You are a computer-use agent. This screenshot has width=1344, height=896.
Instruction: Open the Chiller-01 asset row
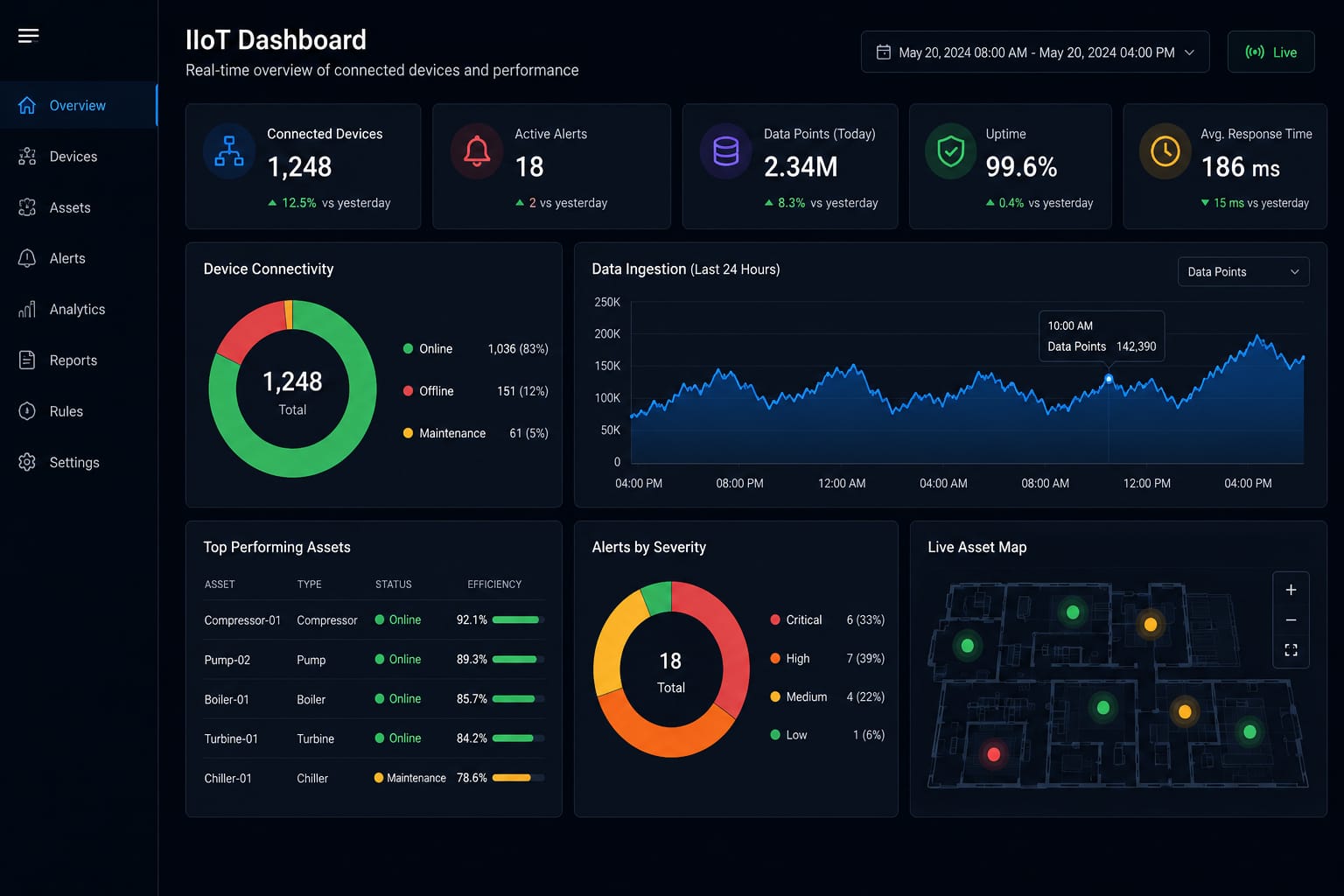pos(374,778)
